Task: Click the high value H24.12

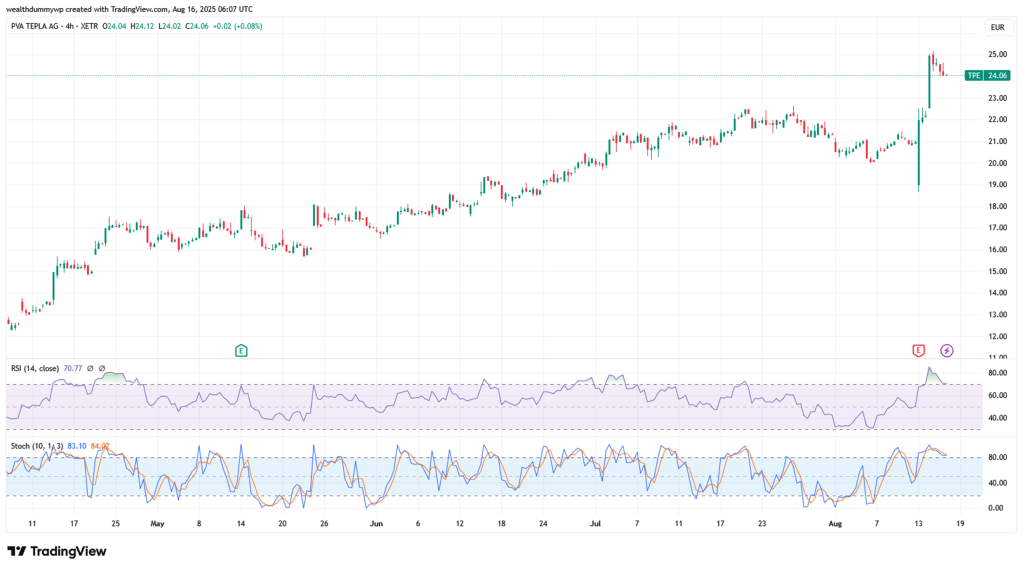Action: pyautogui.click(x=142, y=26)
